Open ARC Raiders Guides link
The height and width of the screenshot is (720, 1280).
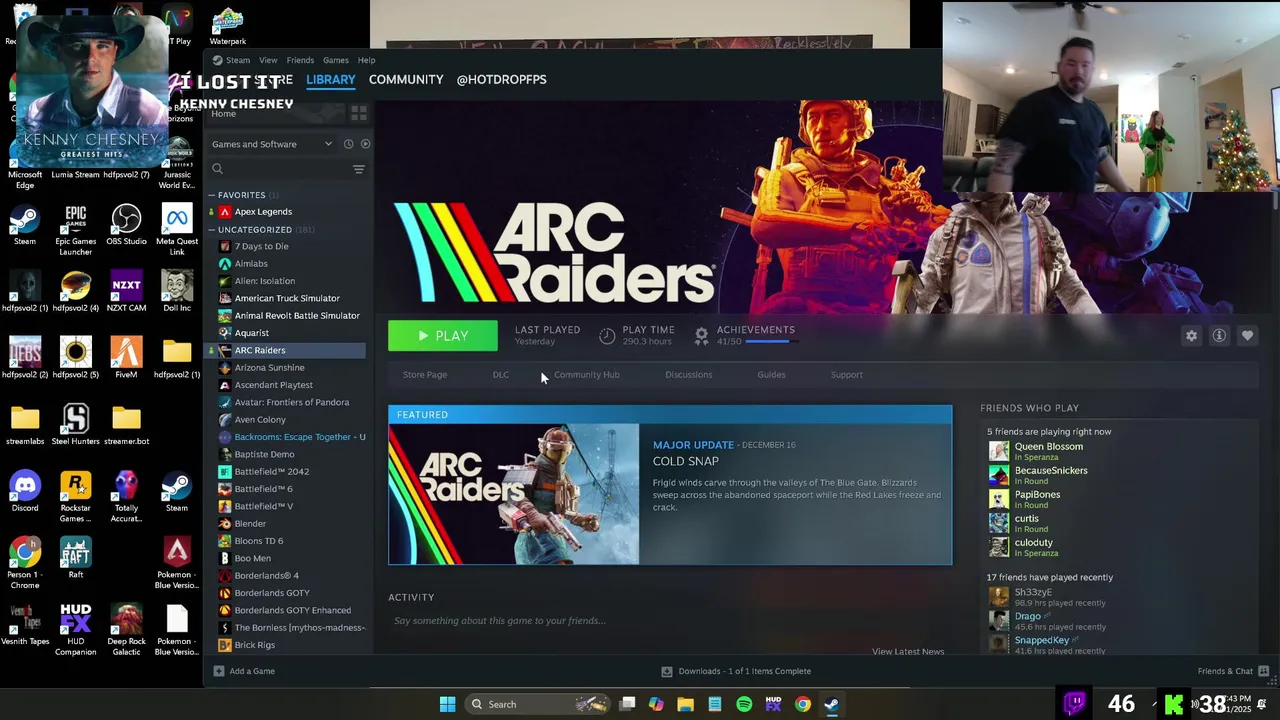click(x=771, y=375)
